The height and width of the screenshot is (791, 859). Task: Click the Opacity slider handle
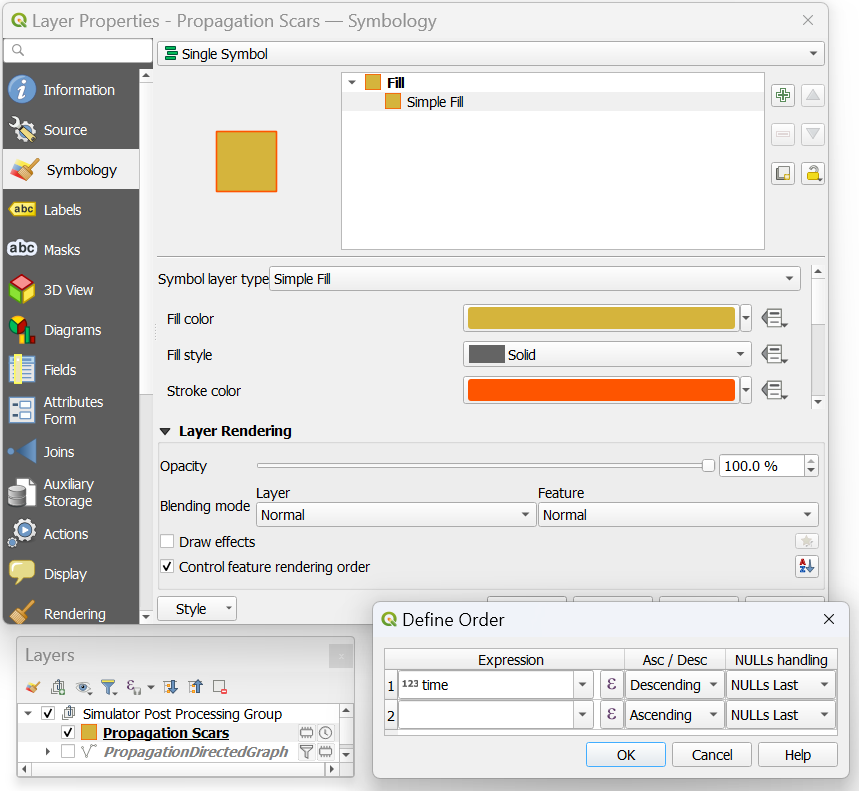pos(708,466)
